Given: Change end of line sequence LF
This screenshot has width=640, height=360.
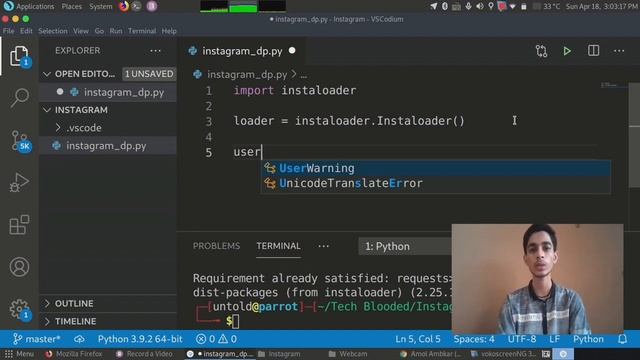Looking at the screenshot, I should tap(554, 339).
